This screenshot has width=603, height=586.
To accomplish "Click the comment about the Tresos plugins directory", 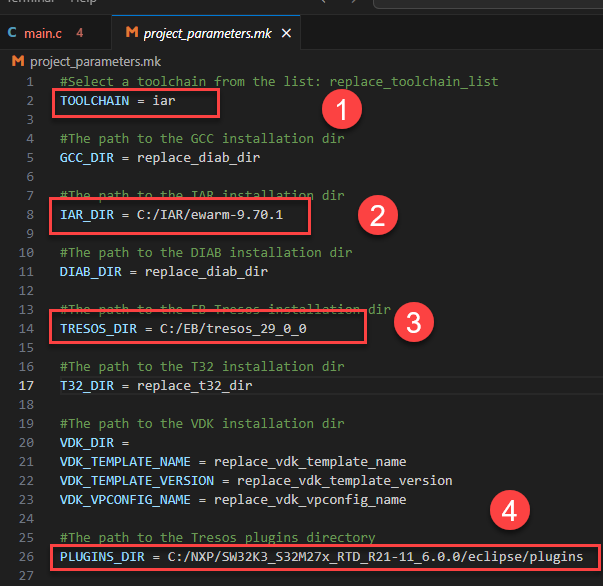I will [218, 538].
